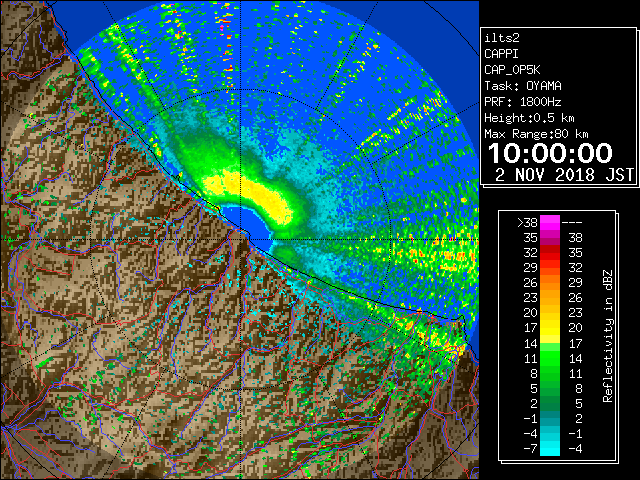
Task: Click the green 8 dBZ legend swatch
Action: [550, 373]
